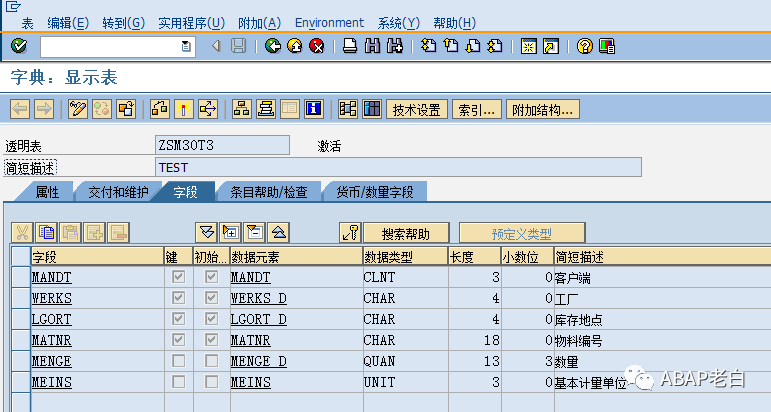771x412 pixels.
Task: Click the First Page icon
Action: [x=429, y=46]
